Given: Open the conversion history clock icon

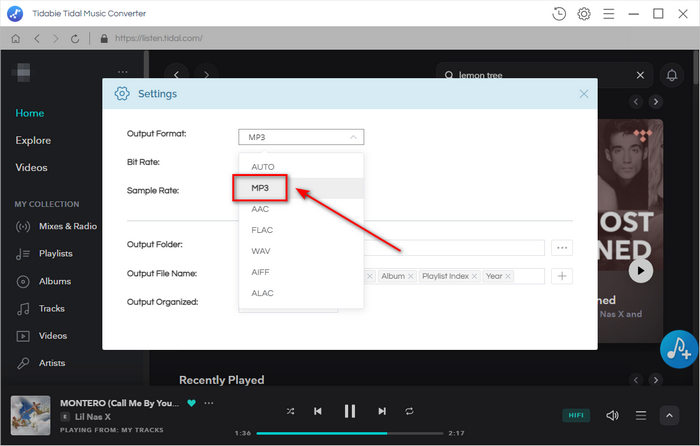Looking at the screenshot, I should pos(559,14).
